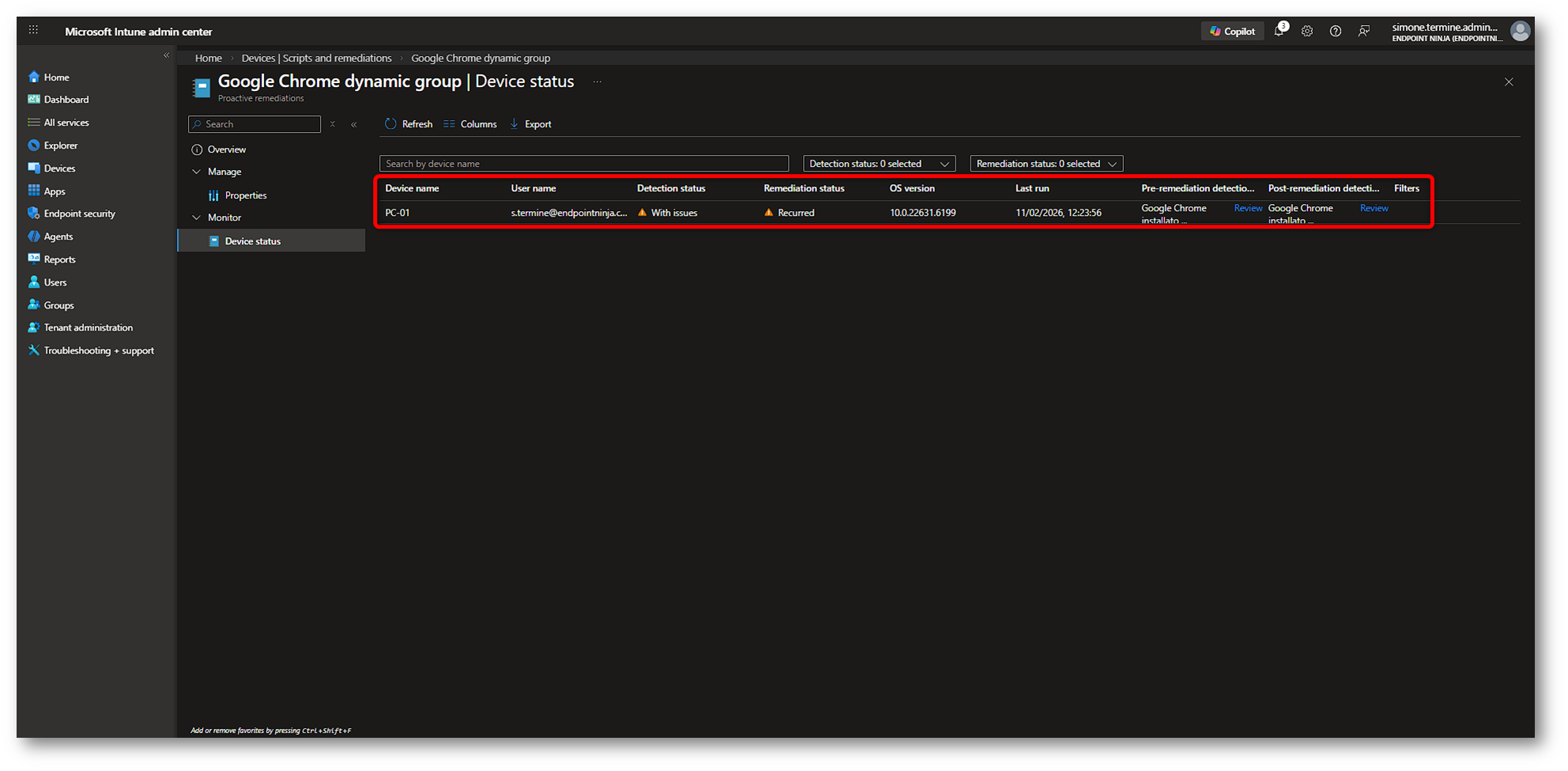Open the more options ellipsis by title
This screenshot has width=1568, height=771.
597,82
